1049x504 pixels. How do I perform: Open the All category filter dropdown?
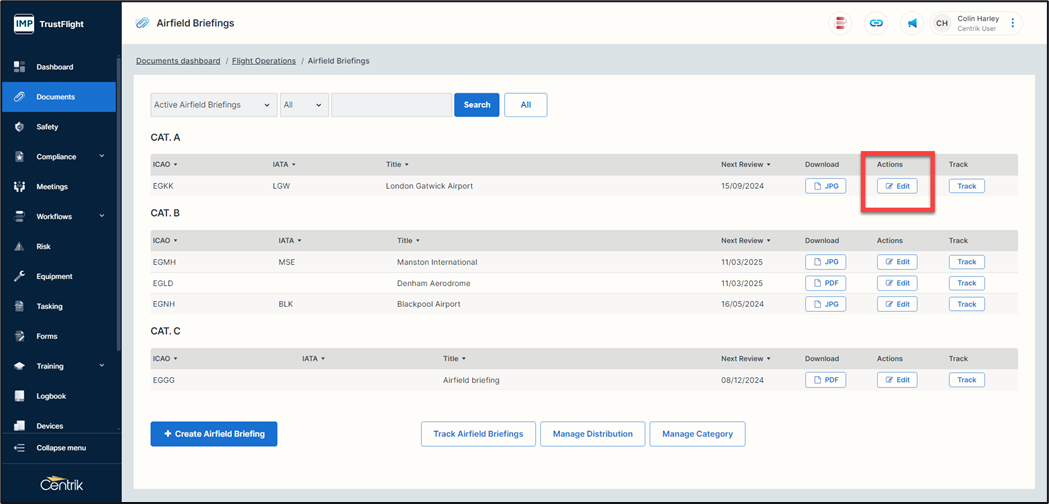(x=304, y=105)
